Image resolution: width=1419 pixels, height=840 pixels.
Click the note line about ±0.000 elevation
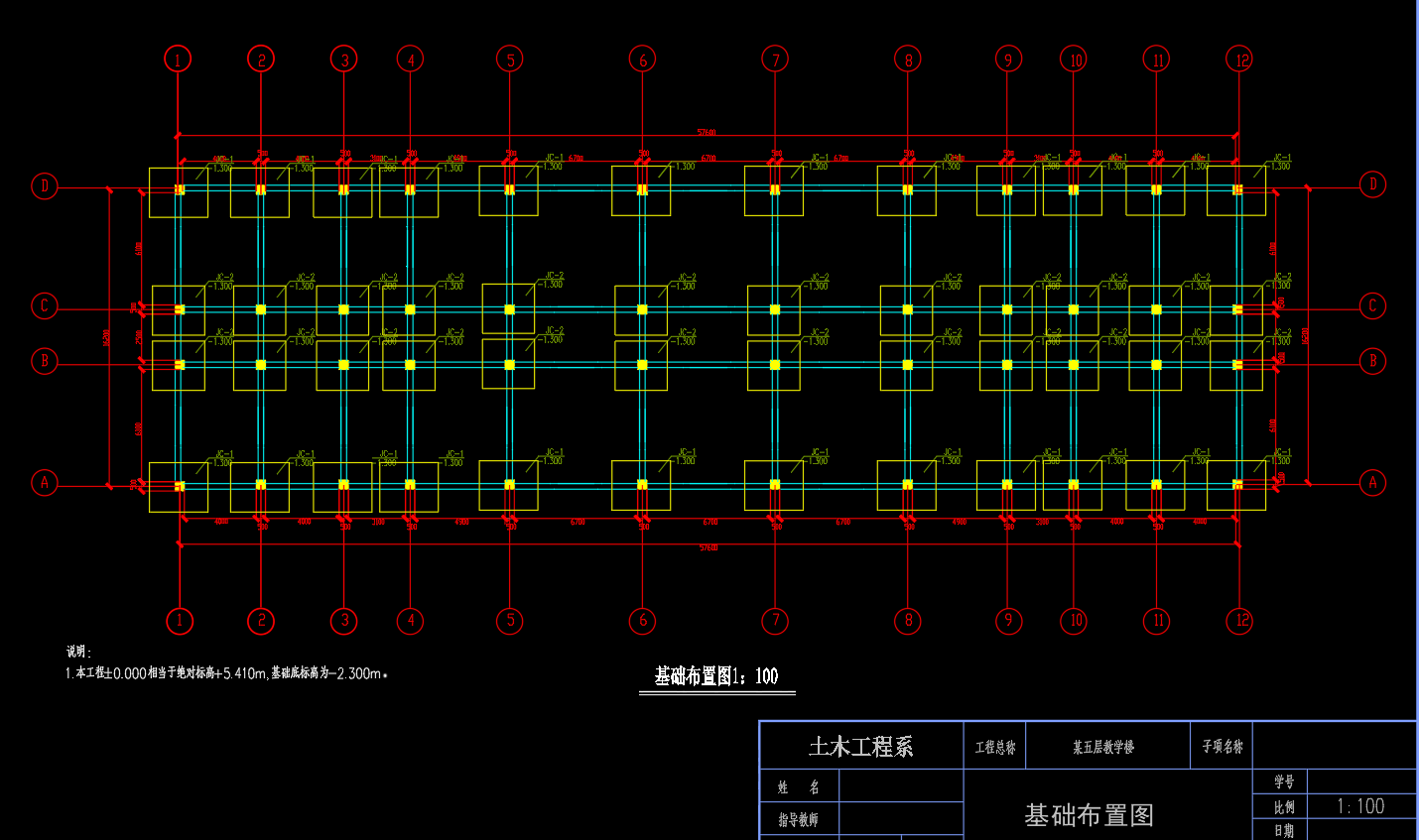pos(226,673)
